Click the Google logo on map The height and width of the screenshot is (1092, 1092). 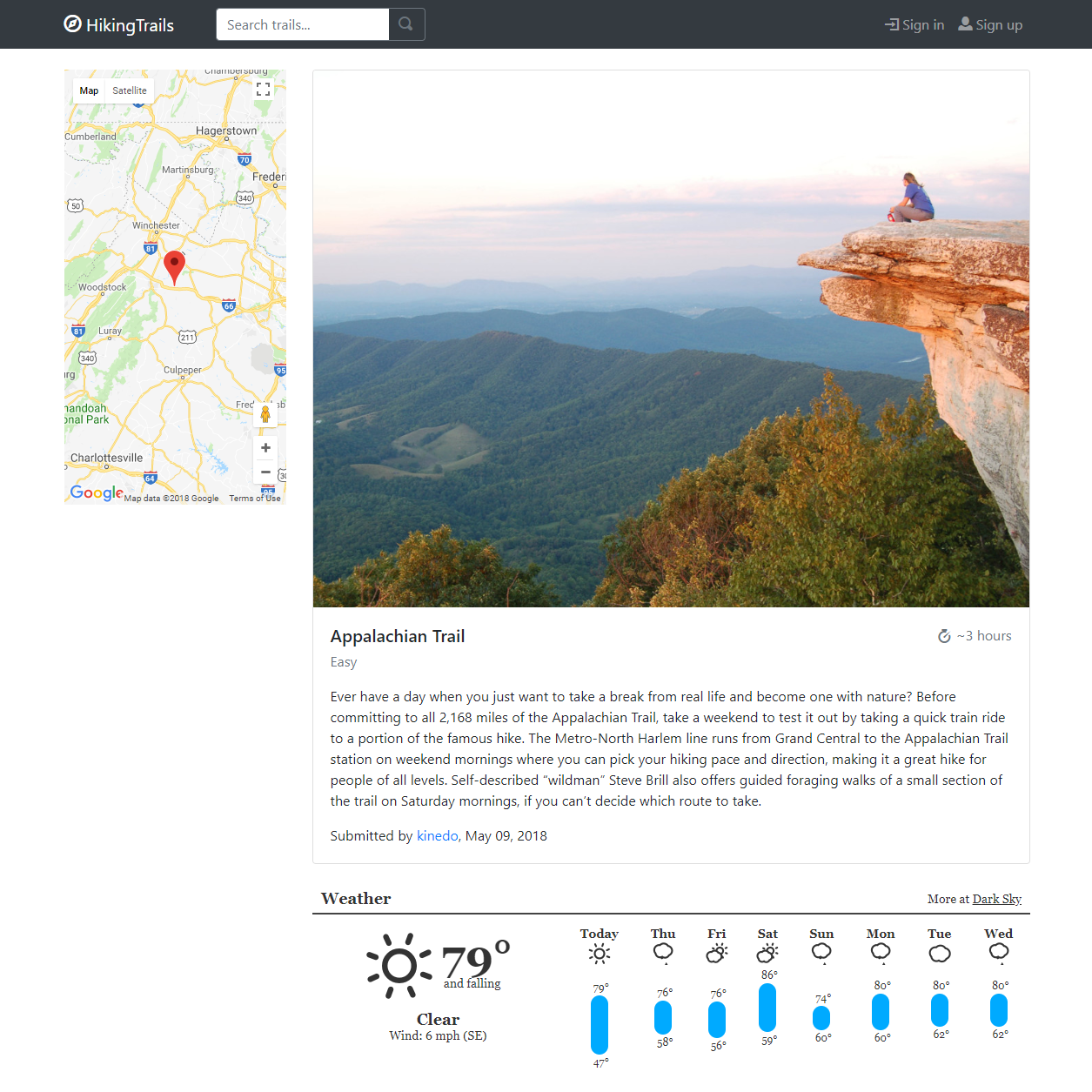pos(97,492)
